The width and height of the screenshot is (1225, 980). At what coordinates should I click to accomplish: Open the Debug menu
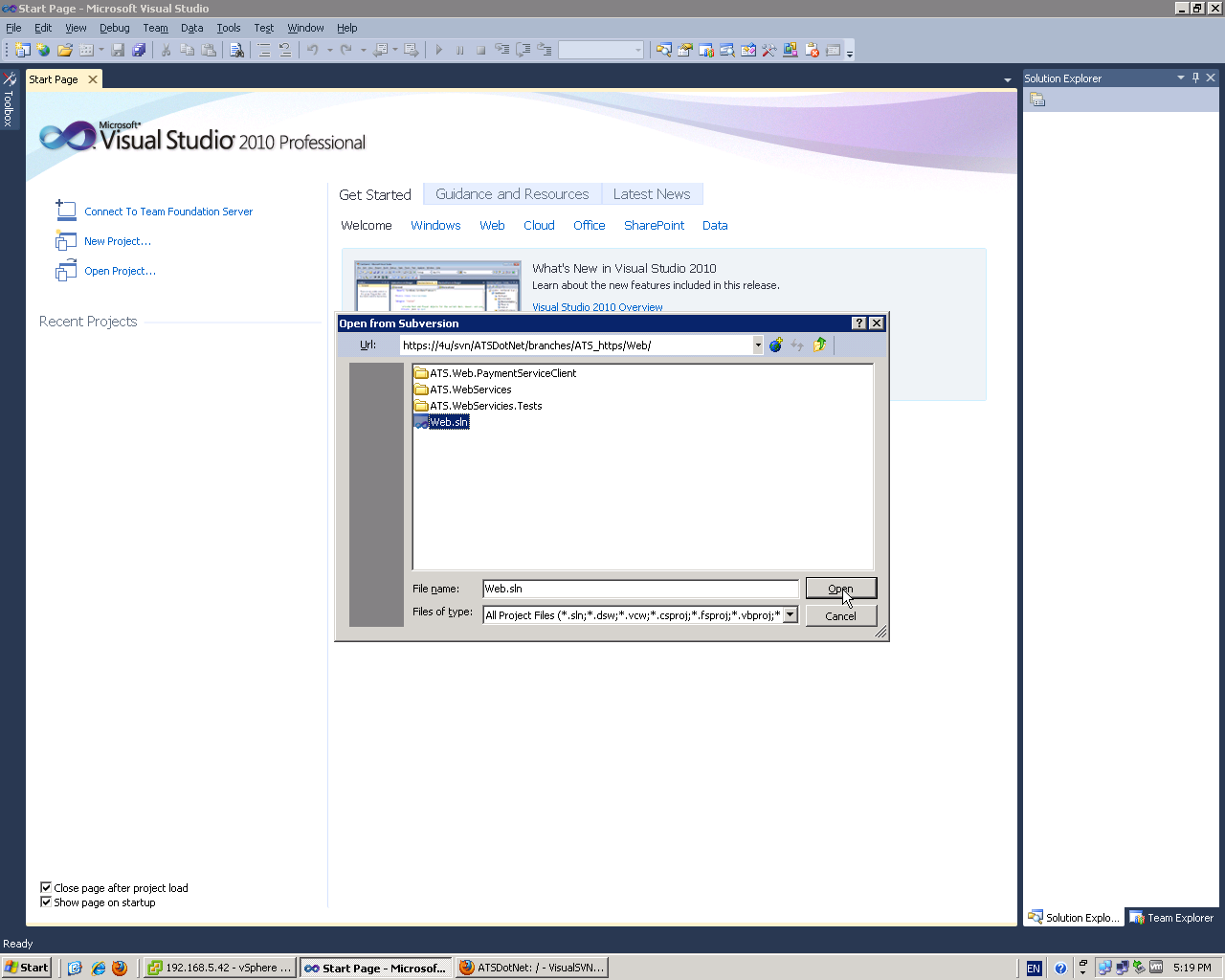(x=115, y=28)
